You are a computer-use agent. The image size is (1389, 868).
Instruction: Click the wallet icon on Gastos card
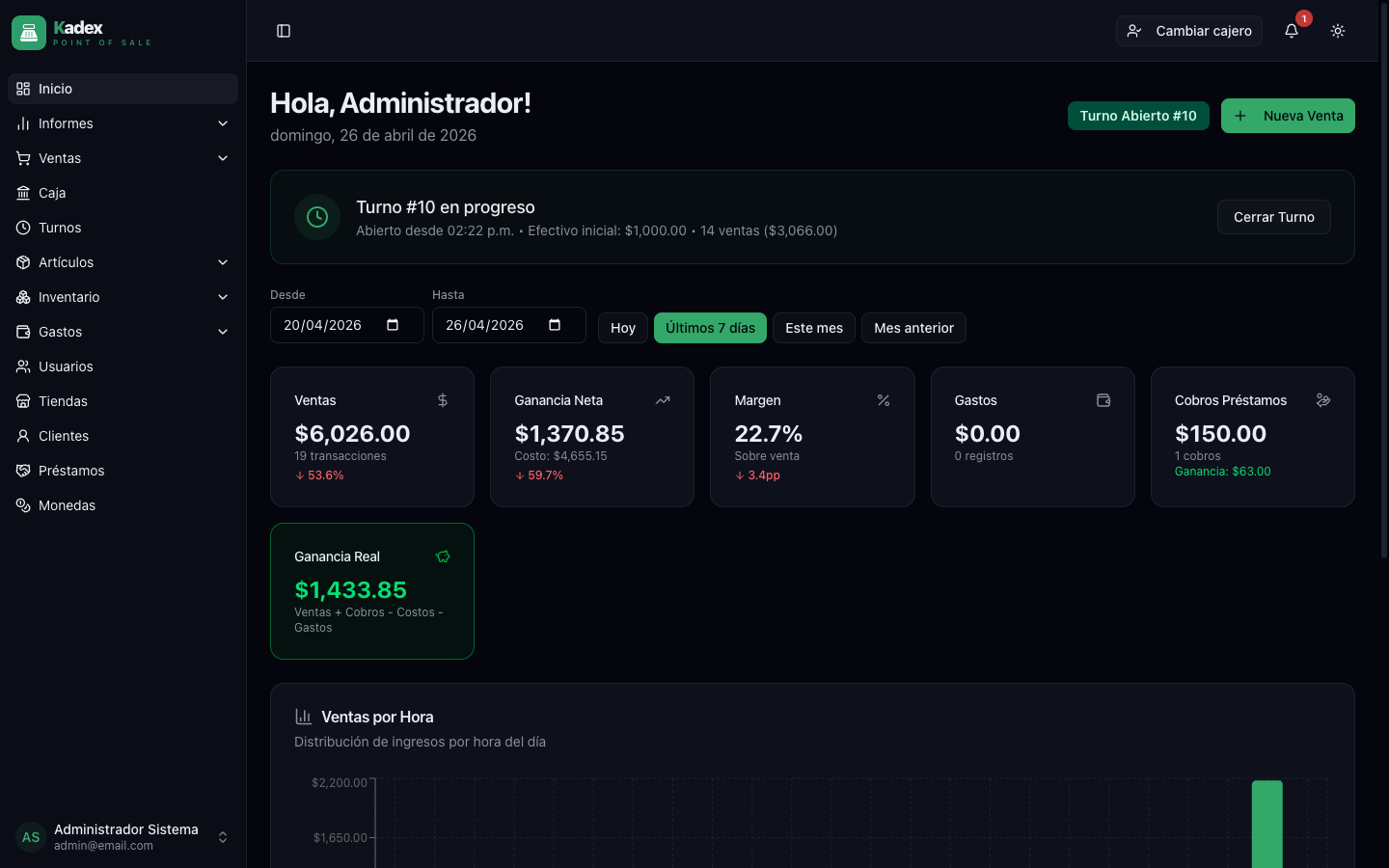(x=1103, y=400)
